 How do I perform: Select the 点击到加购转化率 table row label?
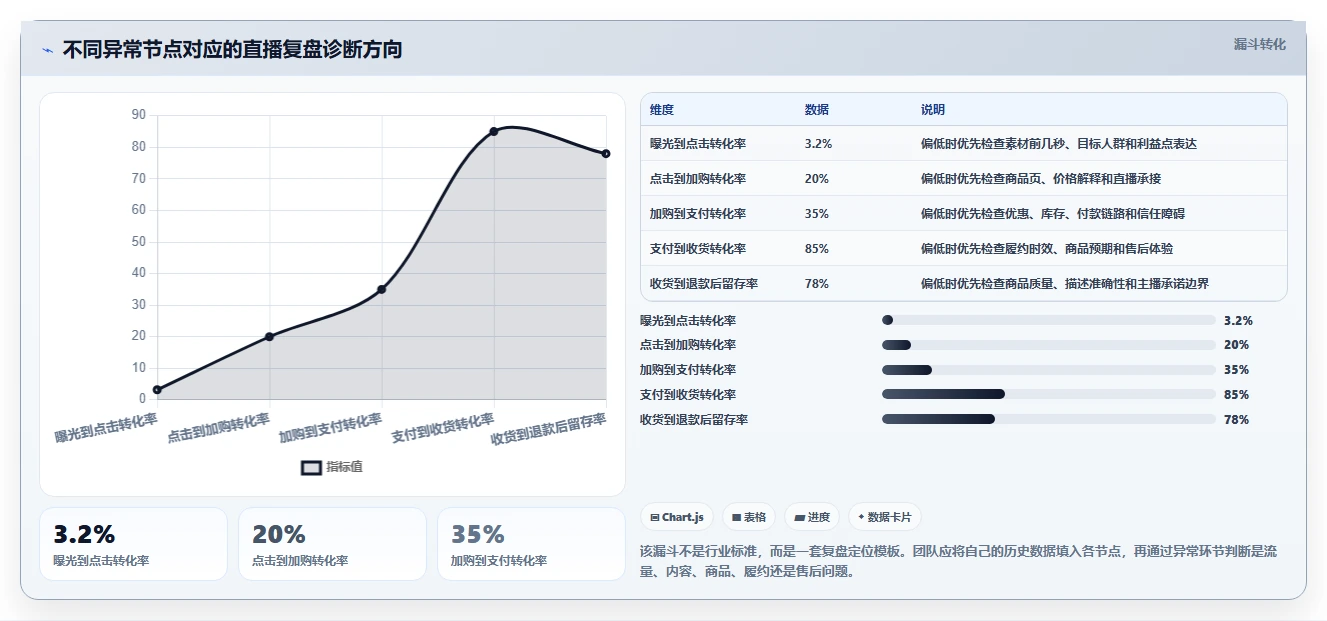tap(698, 179)
